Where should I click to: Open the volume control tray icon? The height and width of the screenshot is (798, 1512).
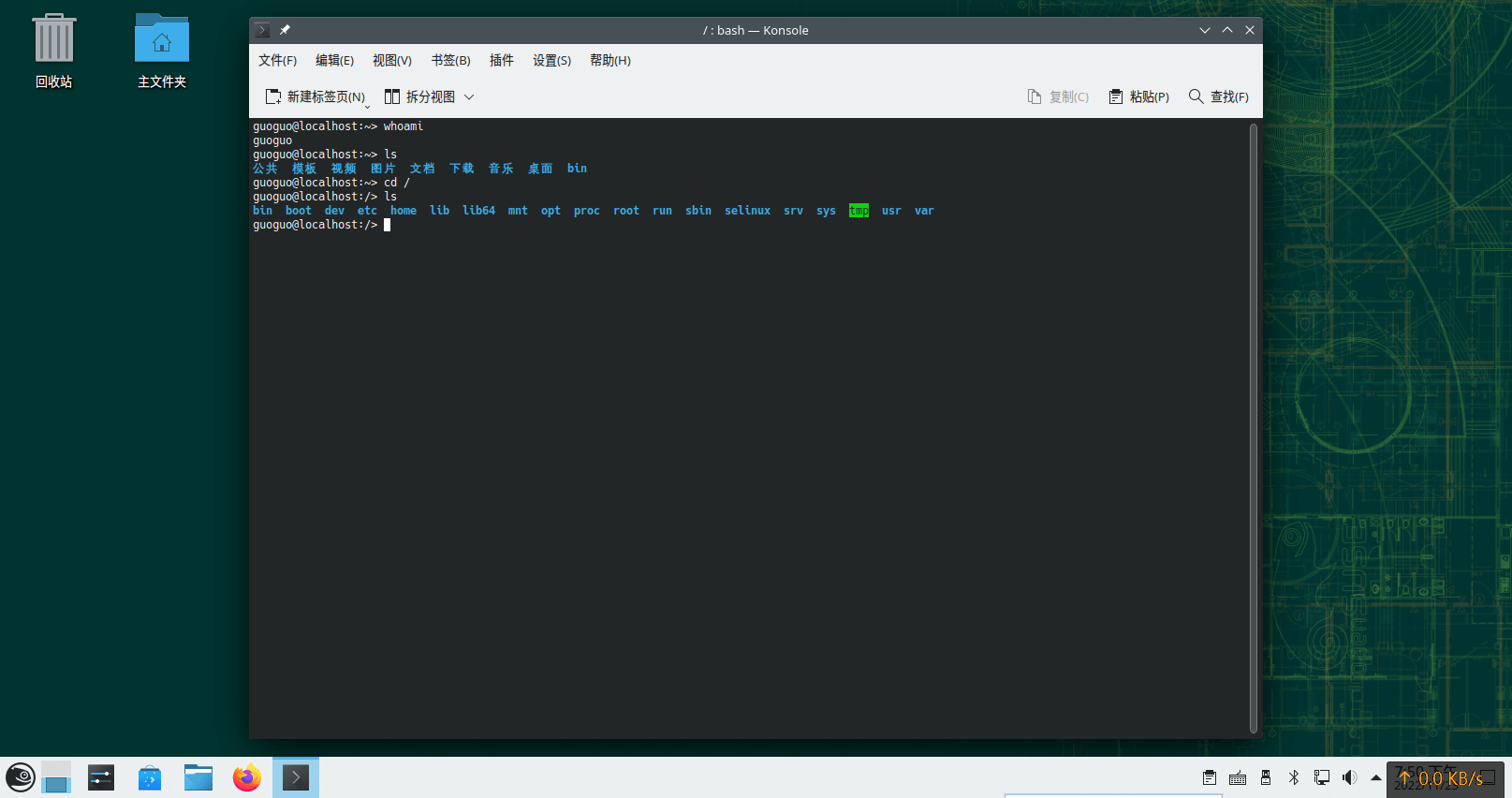[1349, 777]
